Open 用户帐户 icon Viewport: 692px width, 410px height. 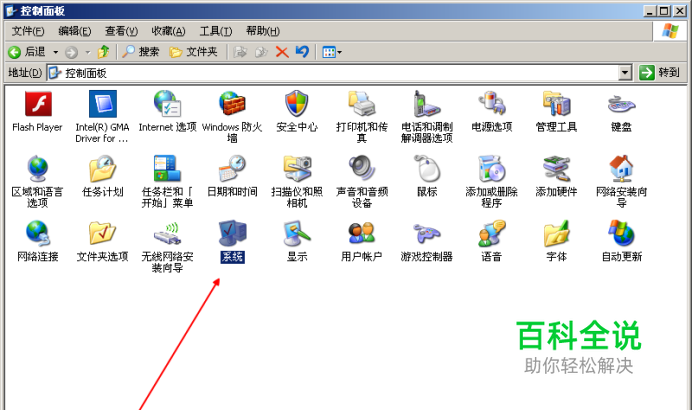(361, 233)
